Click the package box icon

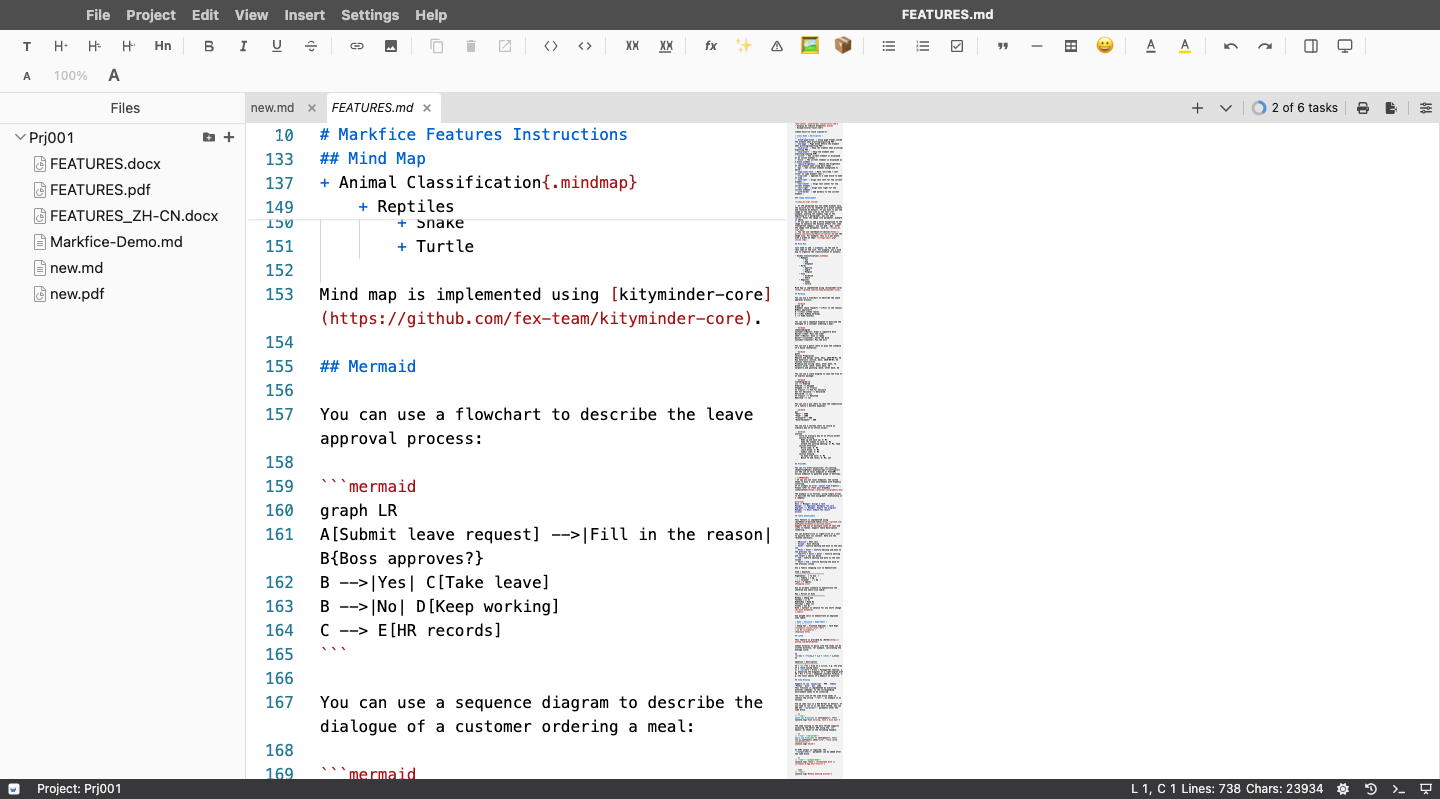tap(843, 46)
